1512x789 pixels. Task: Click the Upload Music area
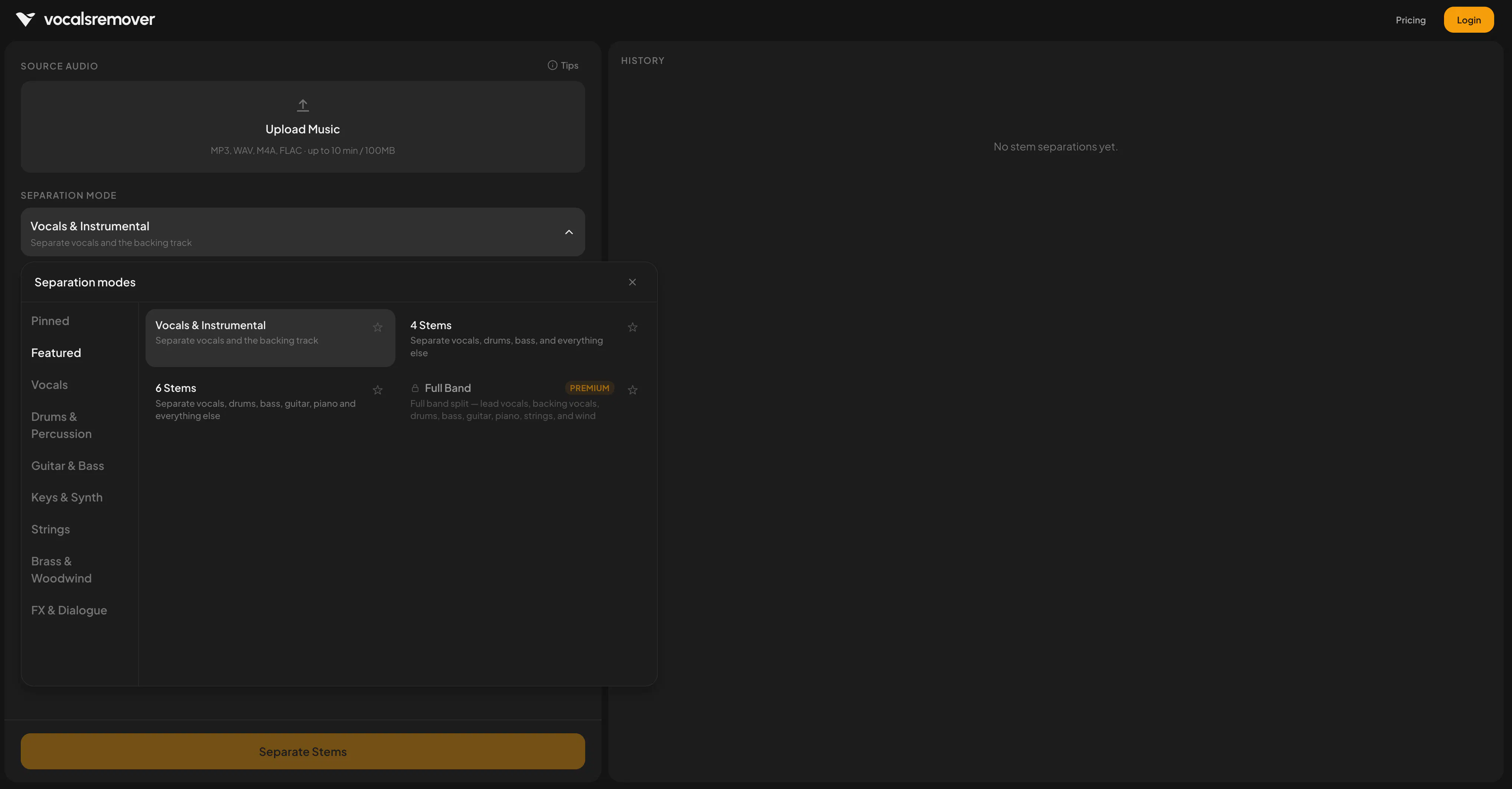(303, 127)
